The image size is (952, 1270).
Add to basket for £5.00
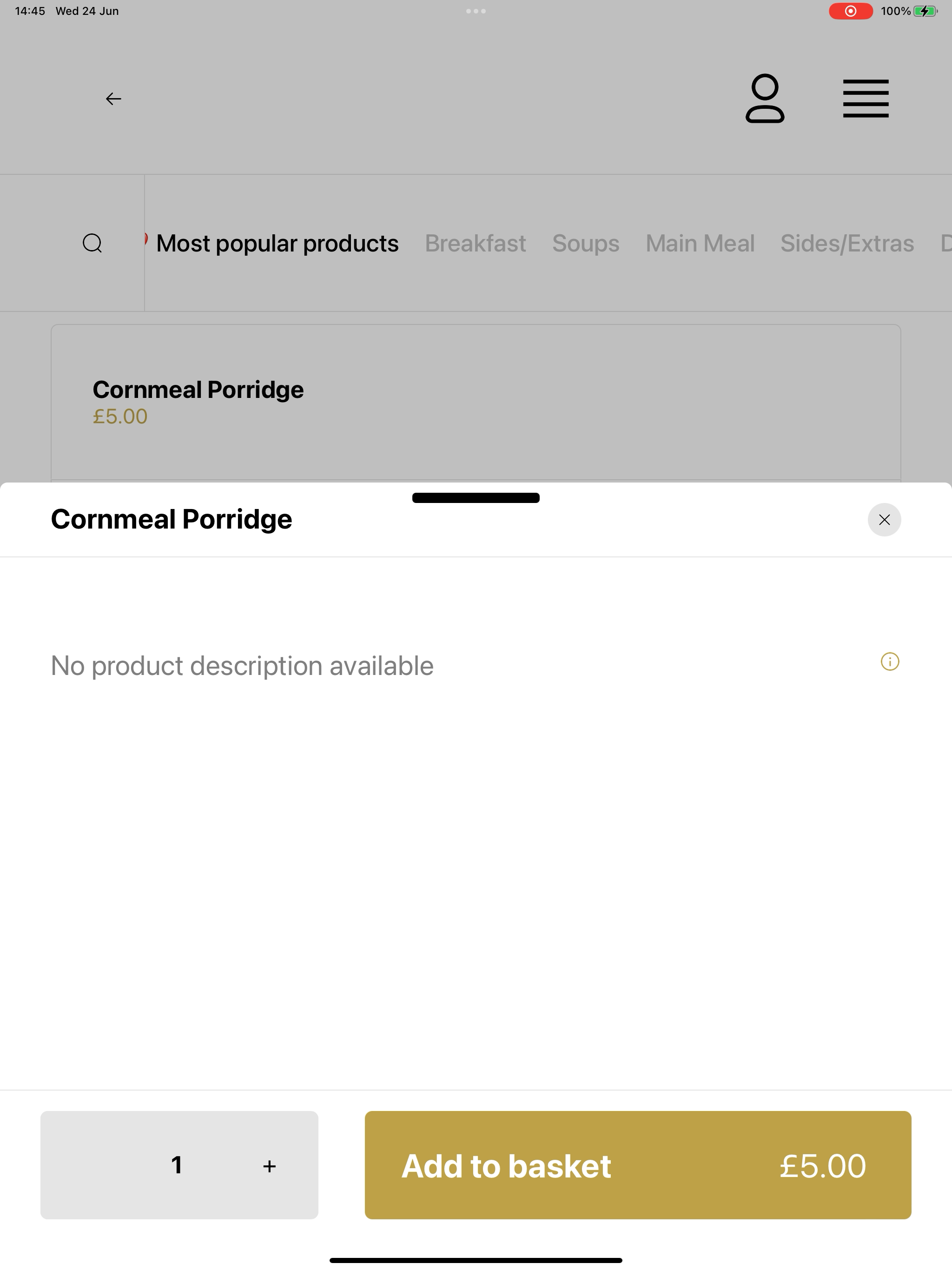coord(637,1165)
